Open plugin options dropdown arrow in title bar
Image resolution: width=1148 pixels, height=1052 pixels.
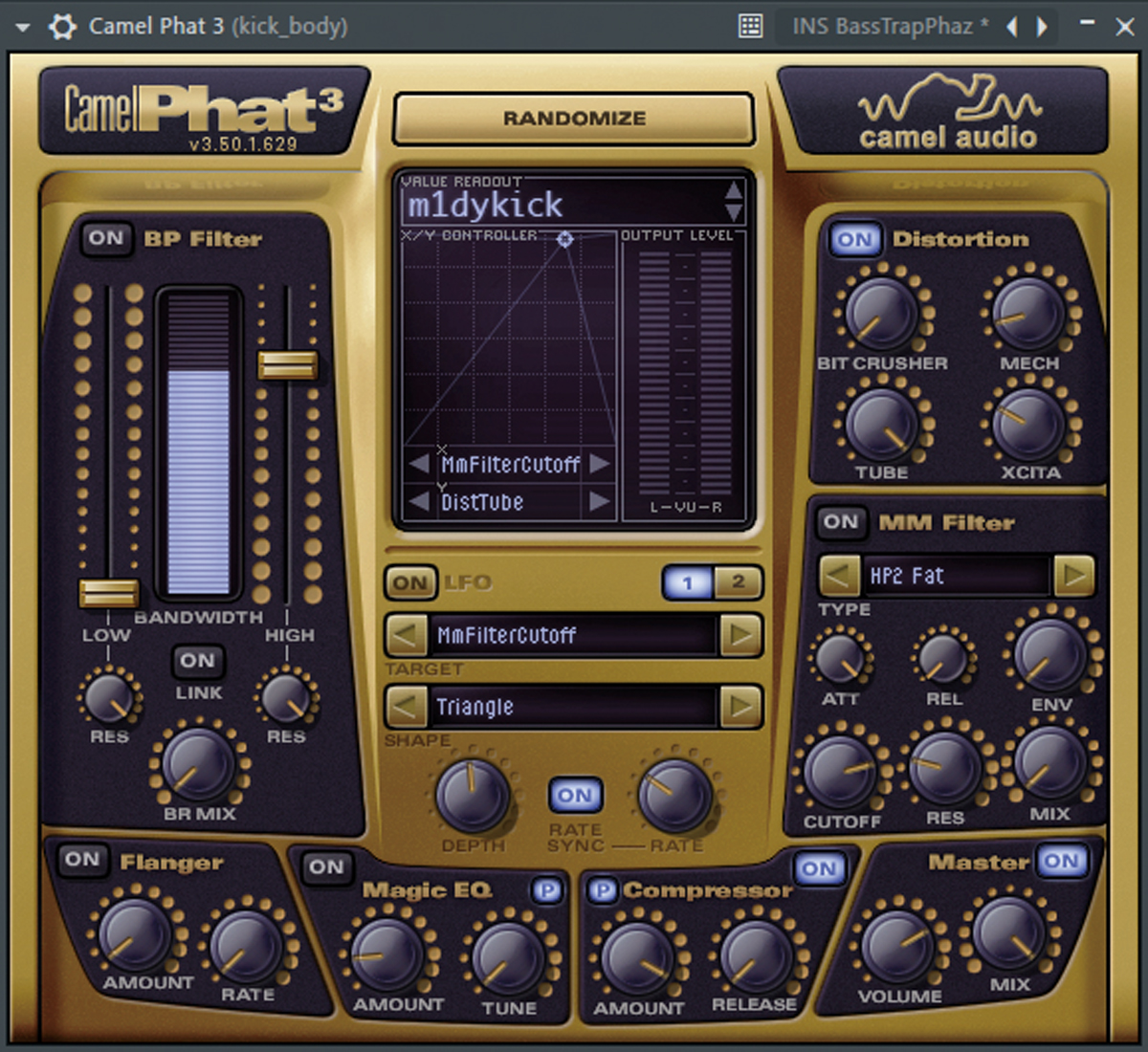click(23, 27)
